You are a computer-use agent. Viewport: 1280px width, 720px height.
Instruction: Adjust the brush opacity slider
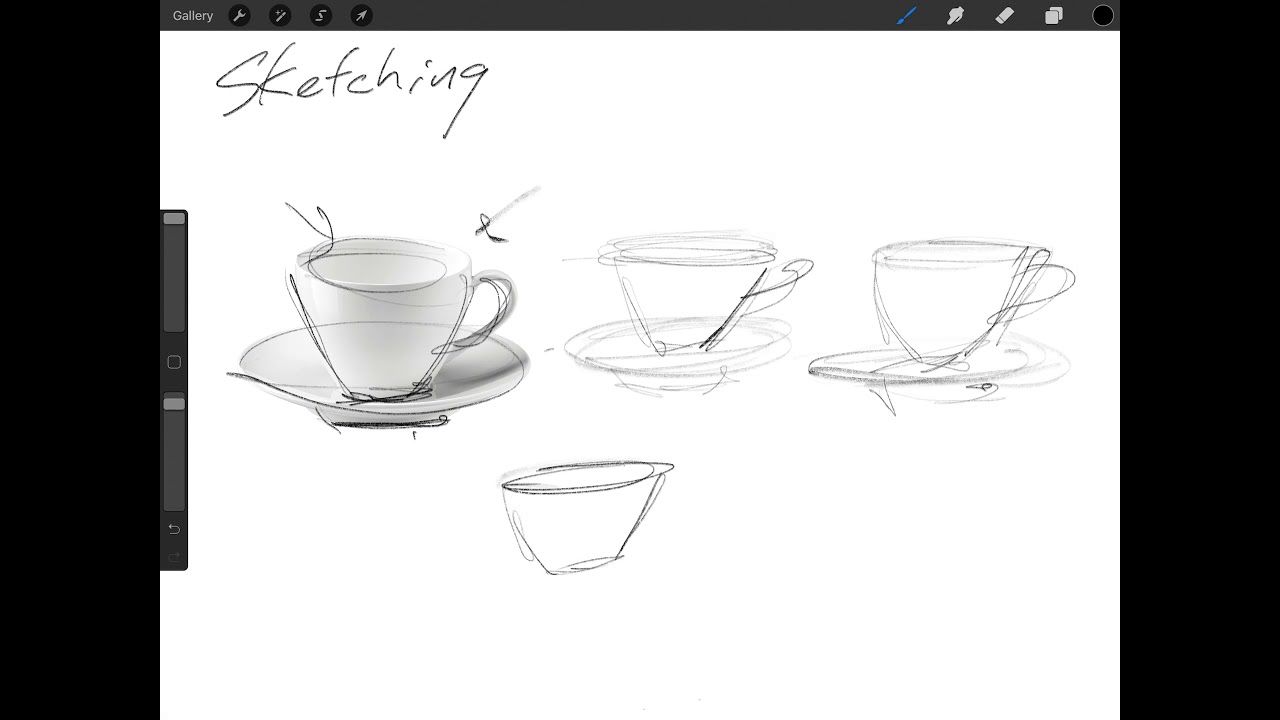[174, 453]
